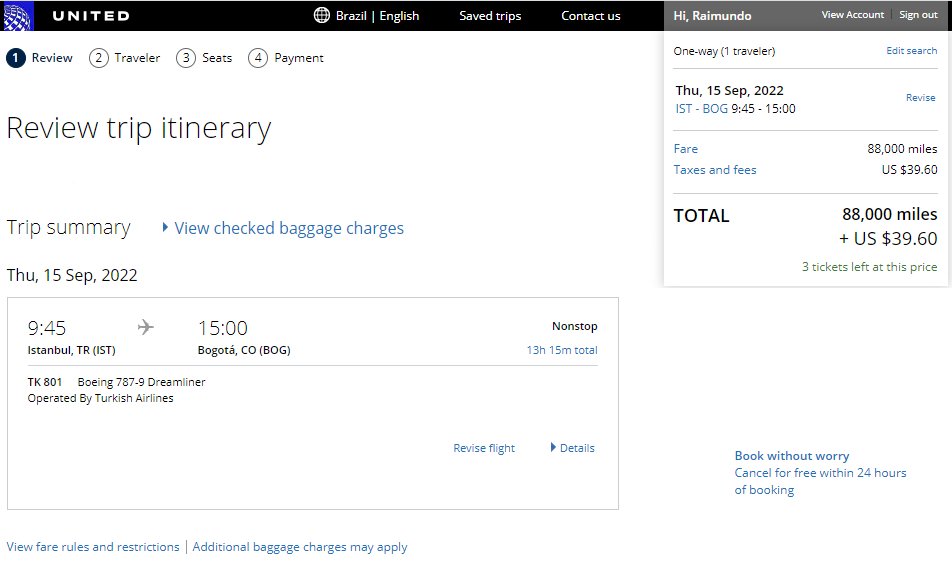Click the Trip summary heading

(69, 228)
